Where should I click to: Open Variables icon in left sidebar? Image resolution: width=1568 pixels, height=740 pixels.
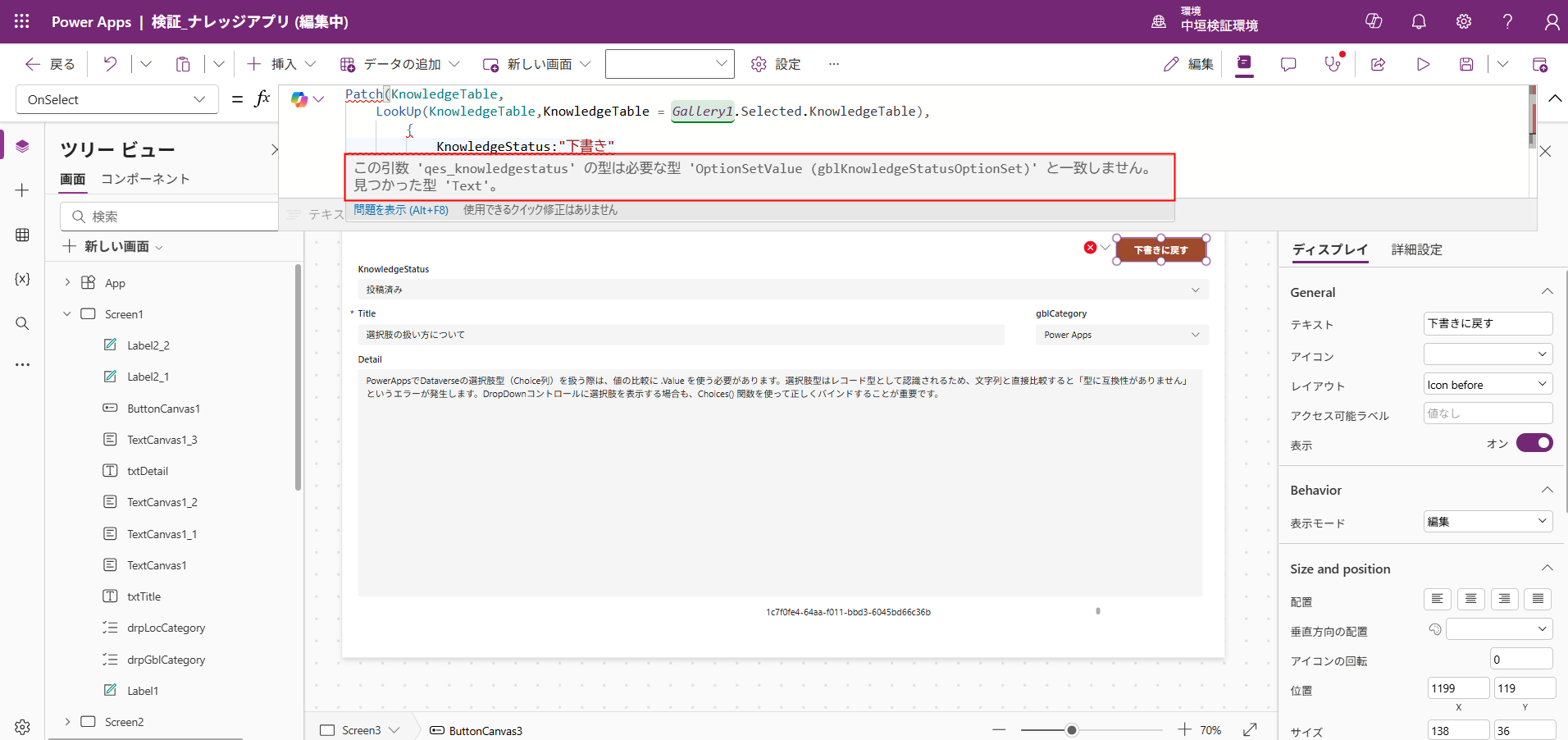tap(22, 279)
